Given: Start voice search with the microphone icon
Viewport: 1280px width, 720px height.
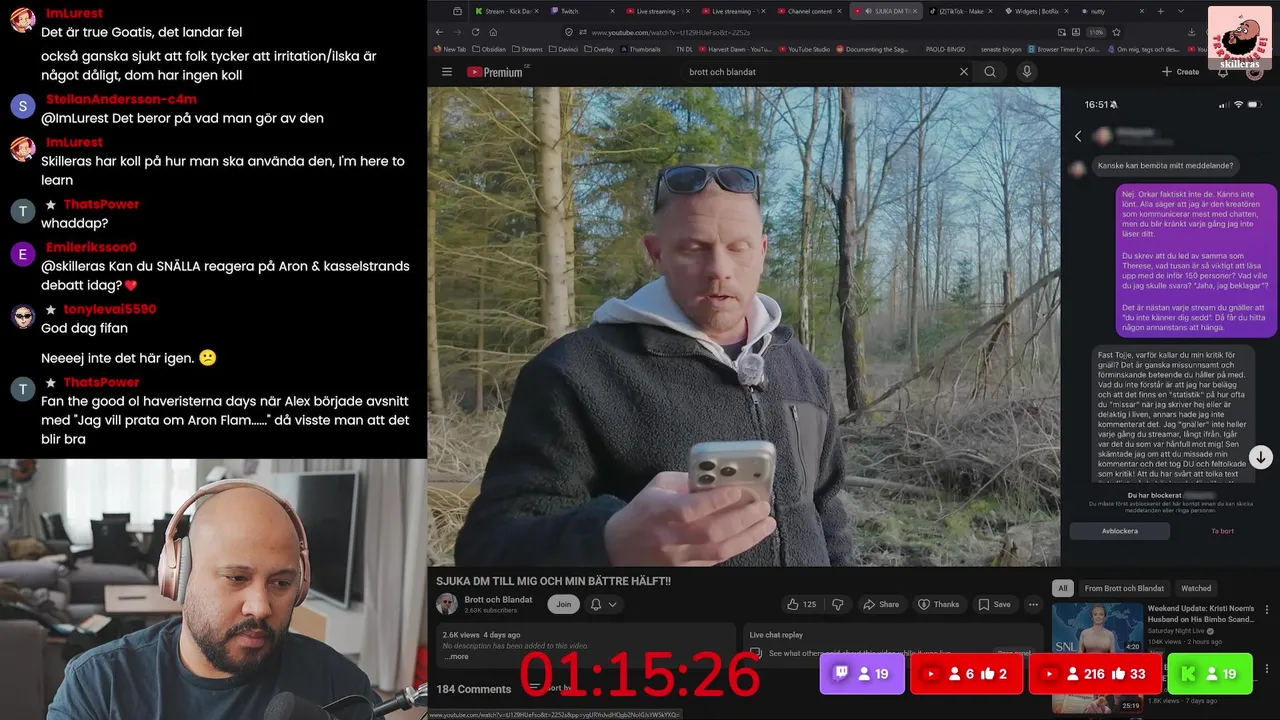Looking at the screenshot, I should tap(1026, 72).
